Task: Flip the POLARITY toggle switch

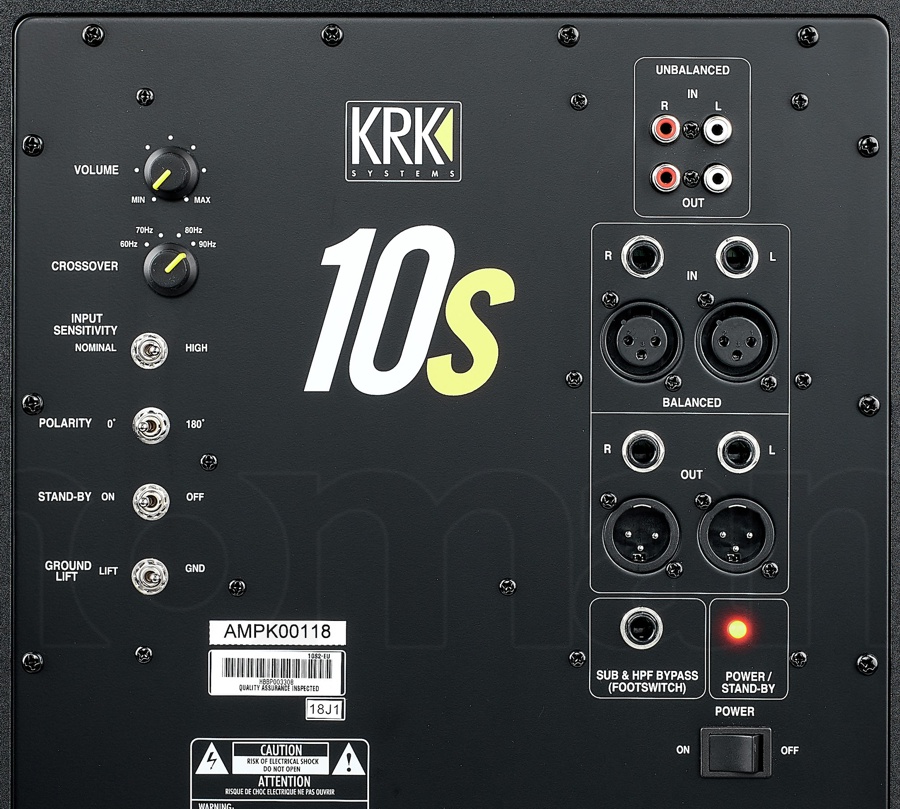Action: [151, 425]
